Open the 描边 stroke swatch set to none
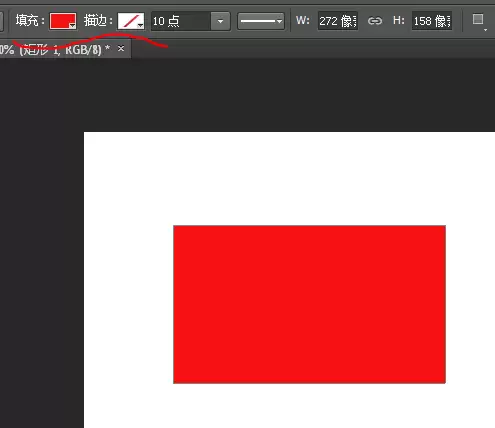The height and width of the screenshot is (428, 495). tap(131, 21)
